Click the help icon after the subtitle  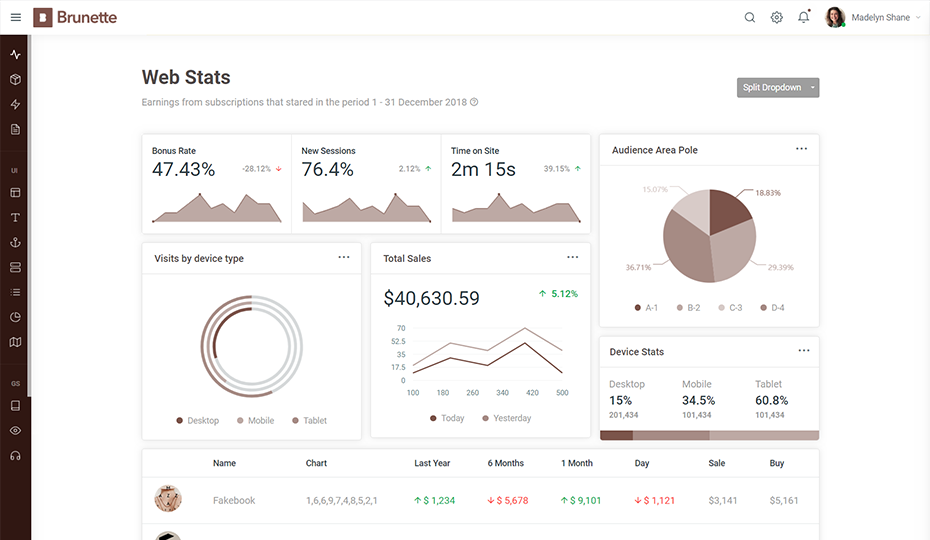[x=474, y=102]
